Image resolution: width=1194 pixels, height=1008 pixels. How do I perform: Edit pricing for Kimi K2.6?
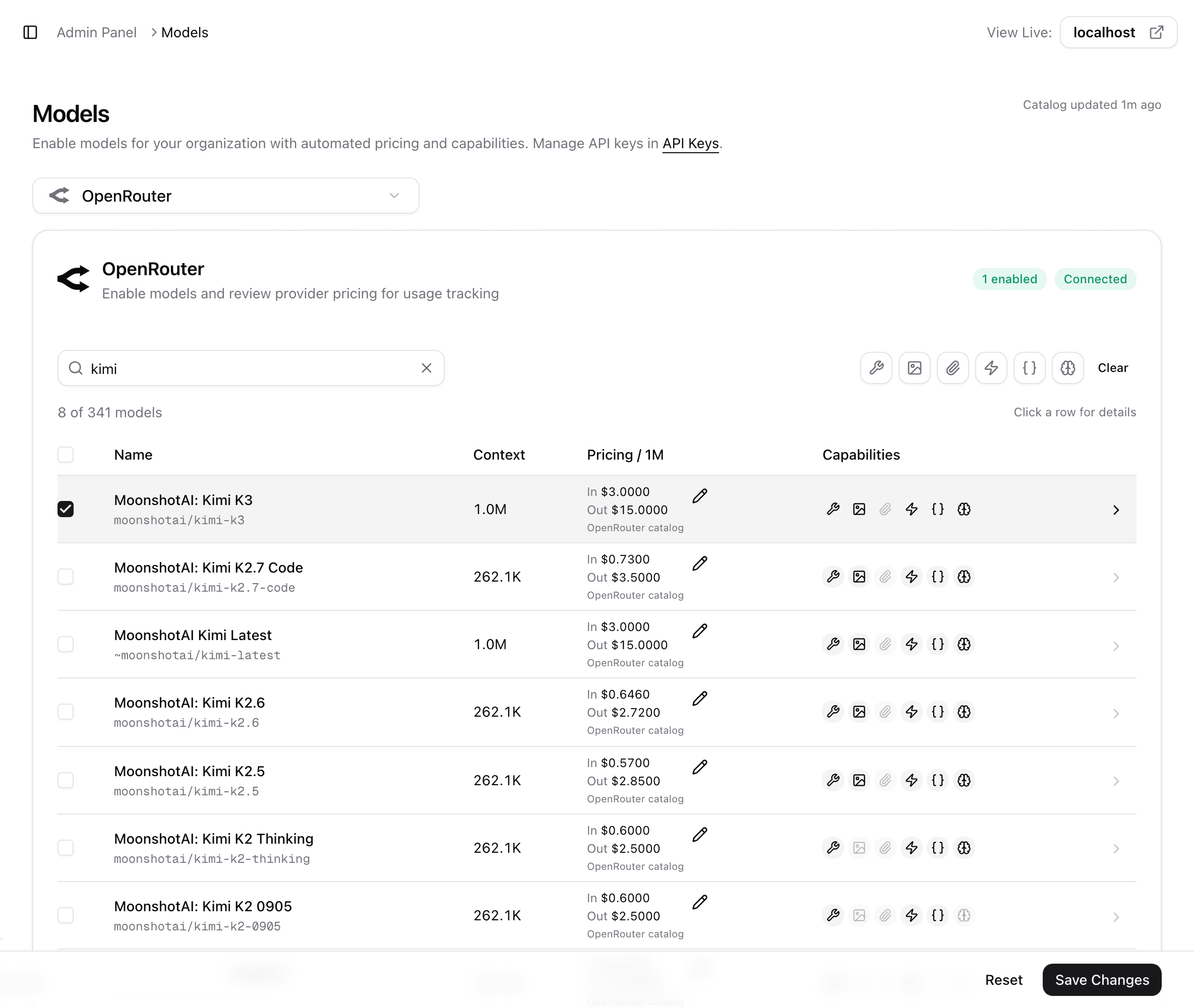point(699,698)
